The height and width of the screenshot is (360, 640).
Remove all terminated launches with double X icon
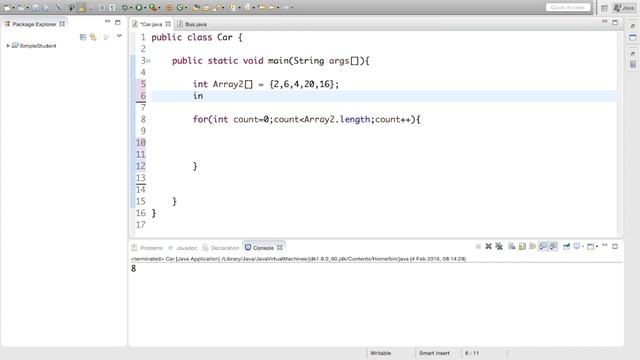(x=499, y=247)
